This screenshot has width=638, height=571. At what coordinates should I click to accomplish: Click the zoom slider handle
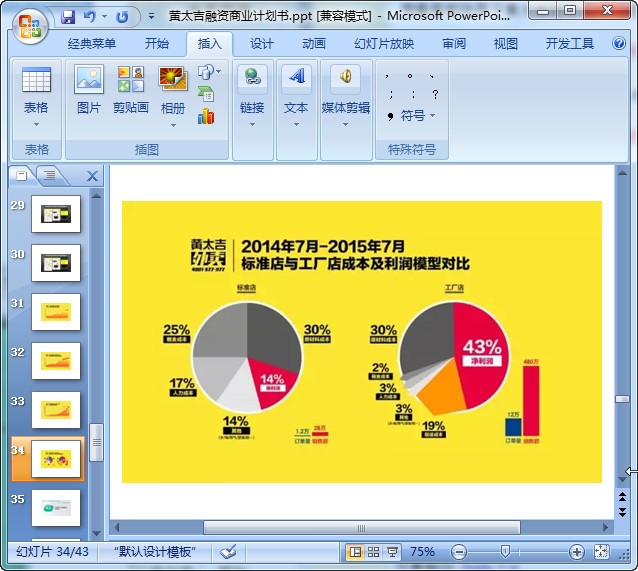pyautogui.click(x=505, y=552)
